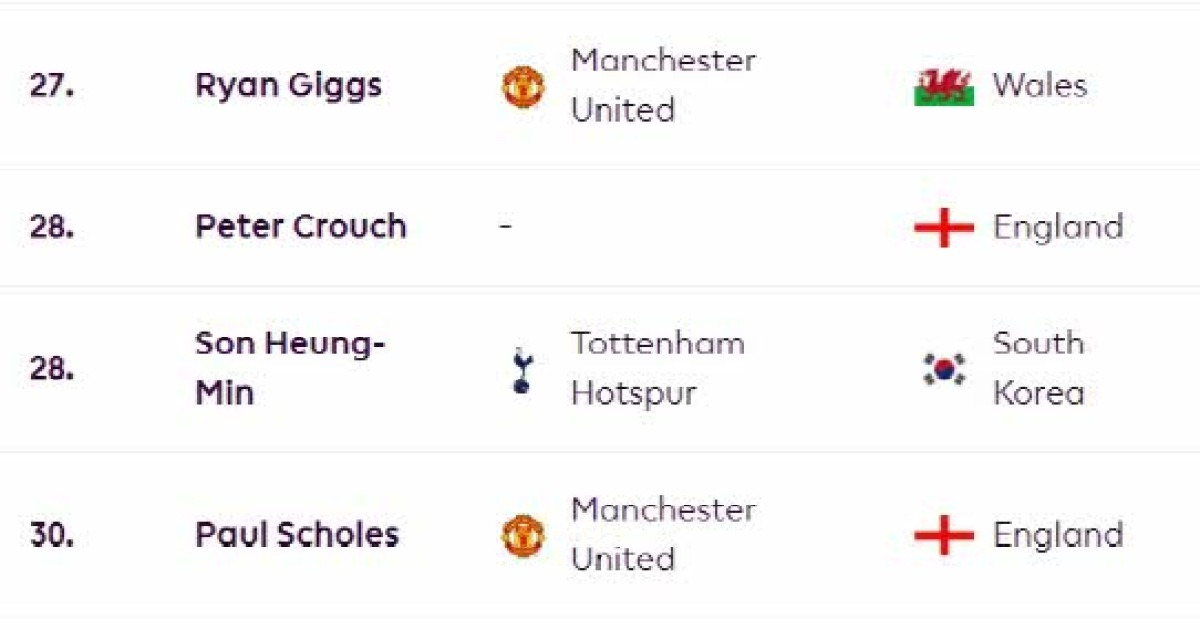The image size is (1200, 630).
Task: Click rank number 30.
Action: click(51, 535)
